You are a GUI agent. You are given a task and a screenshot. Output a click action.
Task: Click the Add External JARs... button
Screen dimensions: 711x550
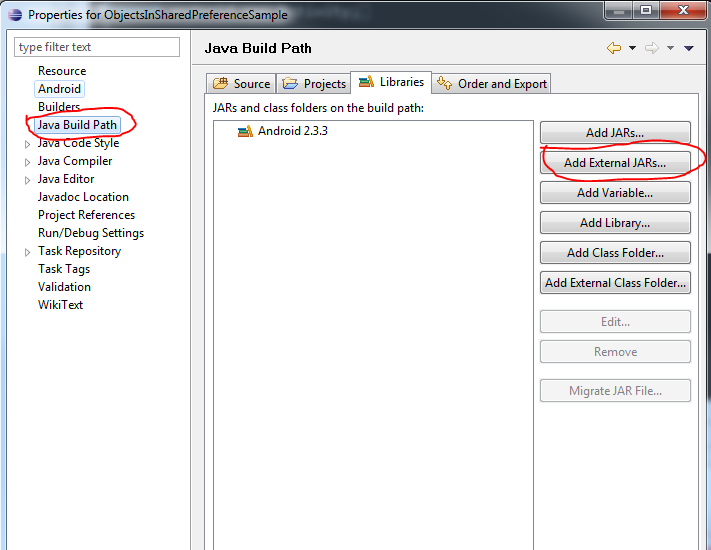[615, 162]
